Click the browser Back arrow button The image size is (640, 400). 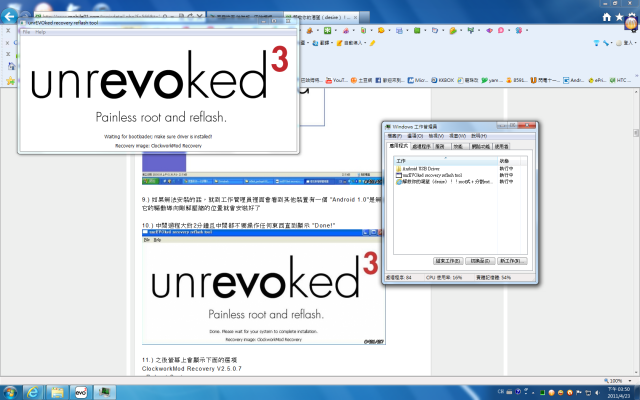[x=9, y=17]
